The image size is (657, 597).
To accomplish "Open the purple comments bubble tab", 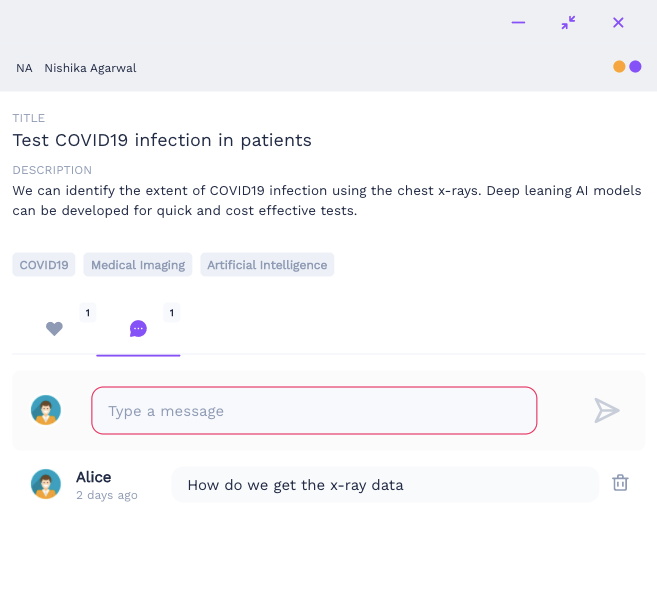I will click(x=138, y=328).
